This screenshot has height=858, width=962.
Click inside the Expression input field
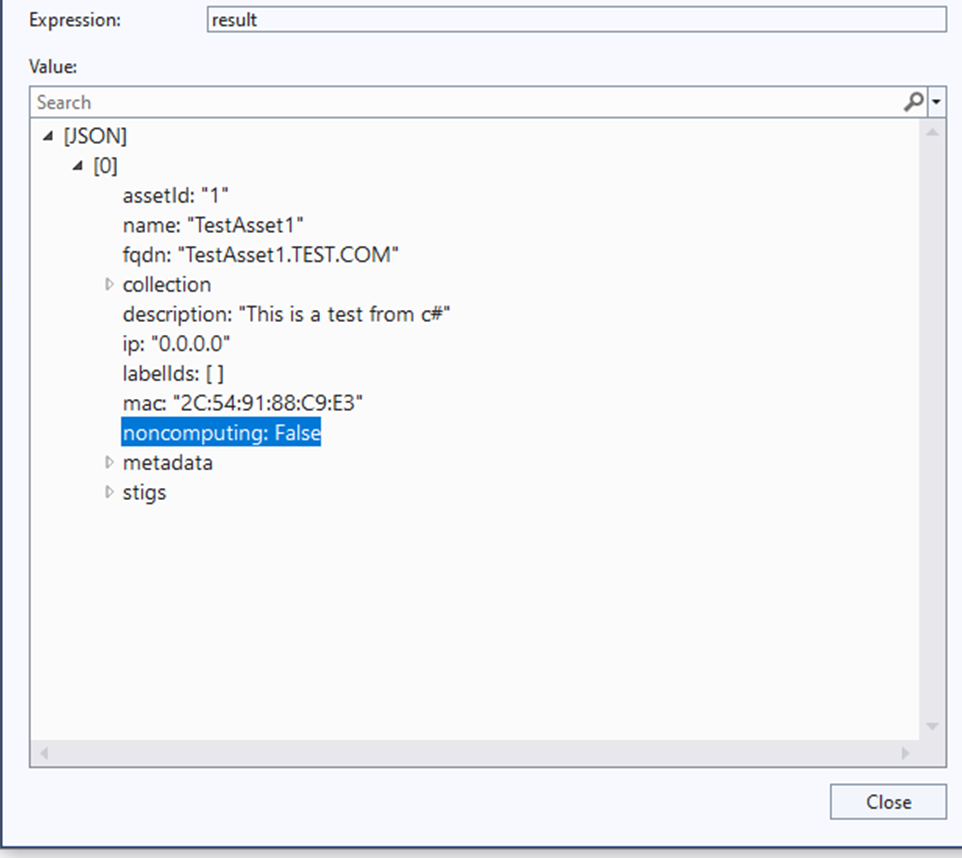tap(575, 19)
